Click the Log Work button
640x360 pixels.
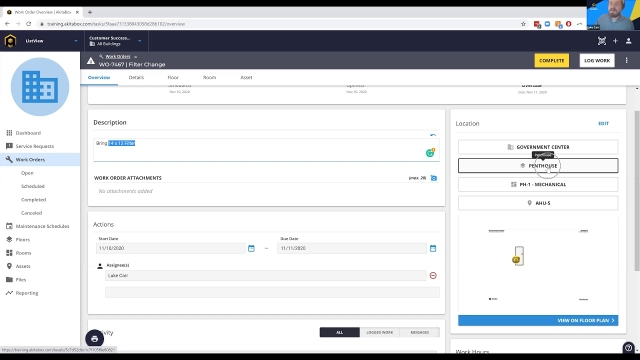tap(597, 60)
